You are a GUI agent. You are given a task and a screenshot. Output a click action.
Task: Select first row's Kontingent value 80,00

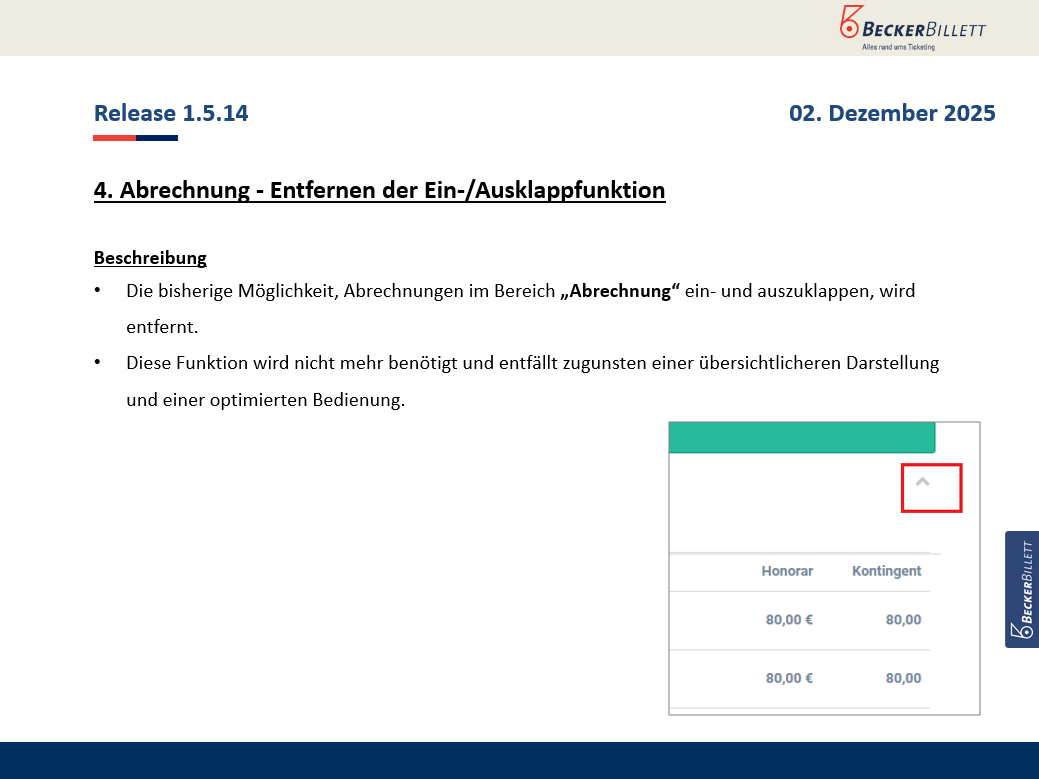[x=903, y=620]
